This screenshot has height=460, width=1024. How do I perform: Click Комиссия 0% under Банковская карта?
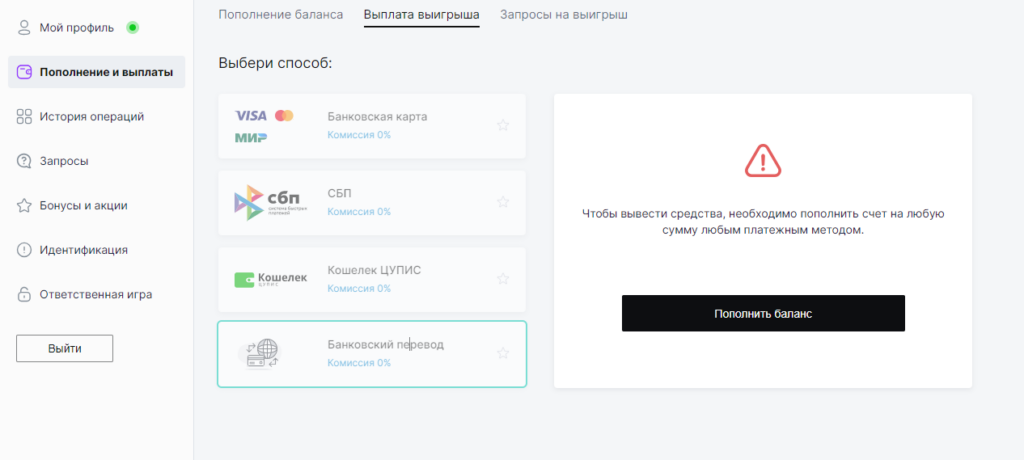coord(359,135)
